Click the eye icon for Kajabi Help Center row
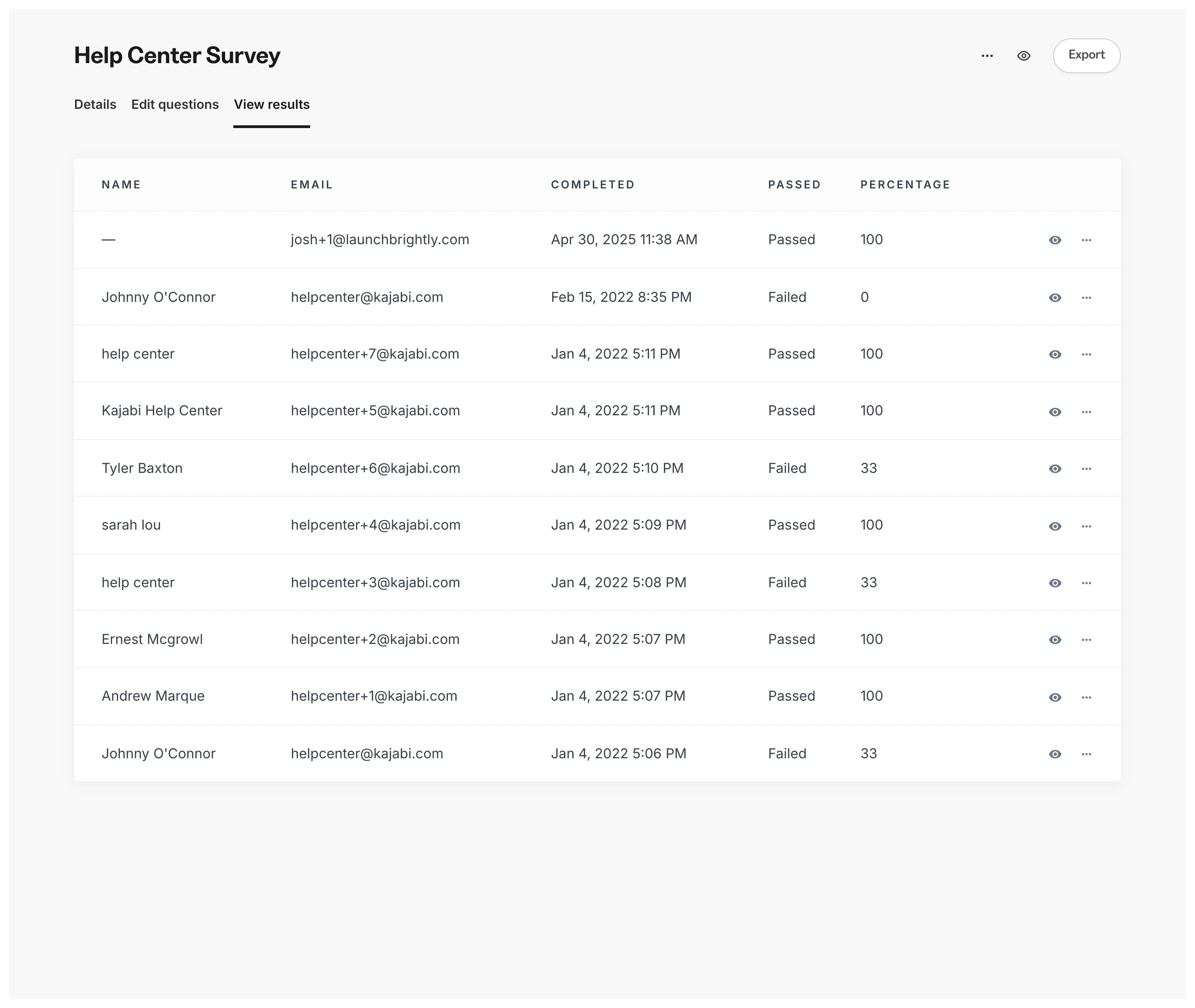Screen dimensions: 1195x1008 pyautogui.click(x=1055, y=411)
